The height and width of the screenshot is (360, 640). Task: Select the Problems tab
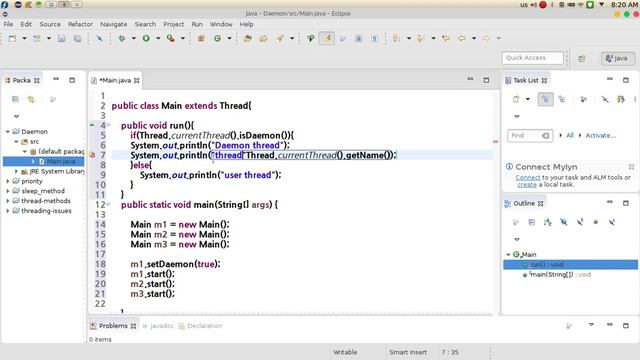(x=113, y=326)
